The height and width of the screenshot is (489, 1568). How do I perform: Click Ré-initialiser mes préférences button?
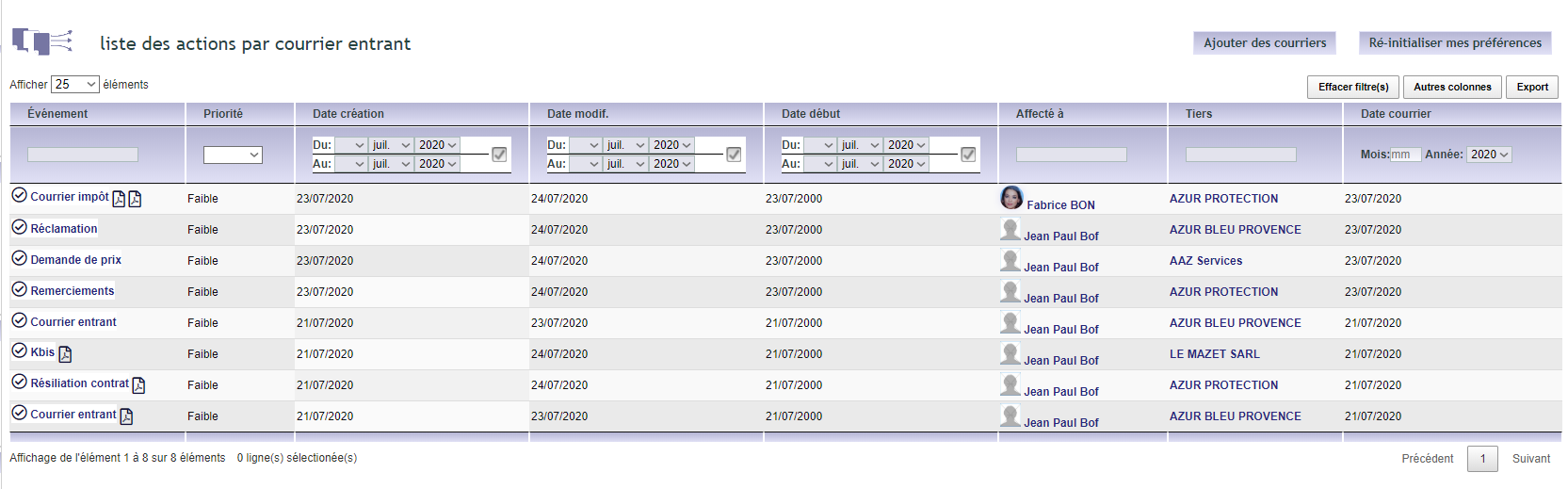point(1455,43)
